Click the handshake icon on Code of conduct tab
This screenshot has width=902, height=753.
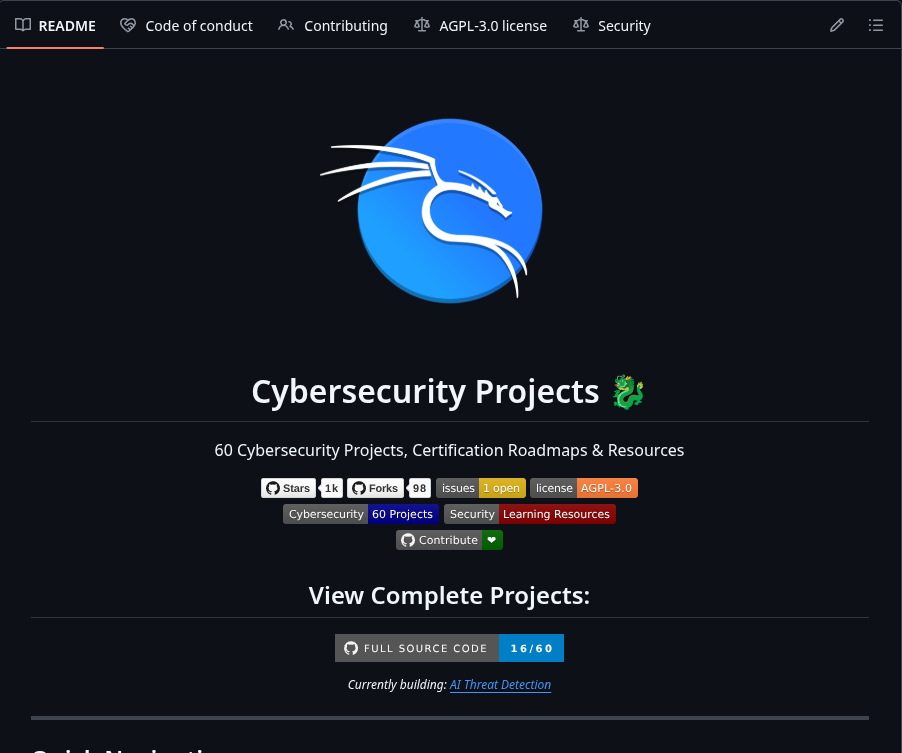[x=127, y=25]
